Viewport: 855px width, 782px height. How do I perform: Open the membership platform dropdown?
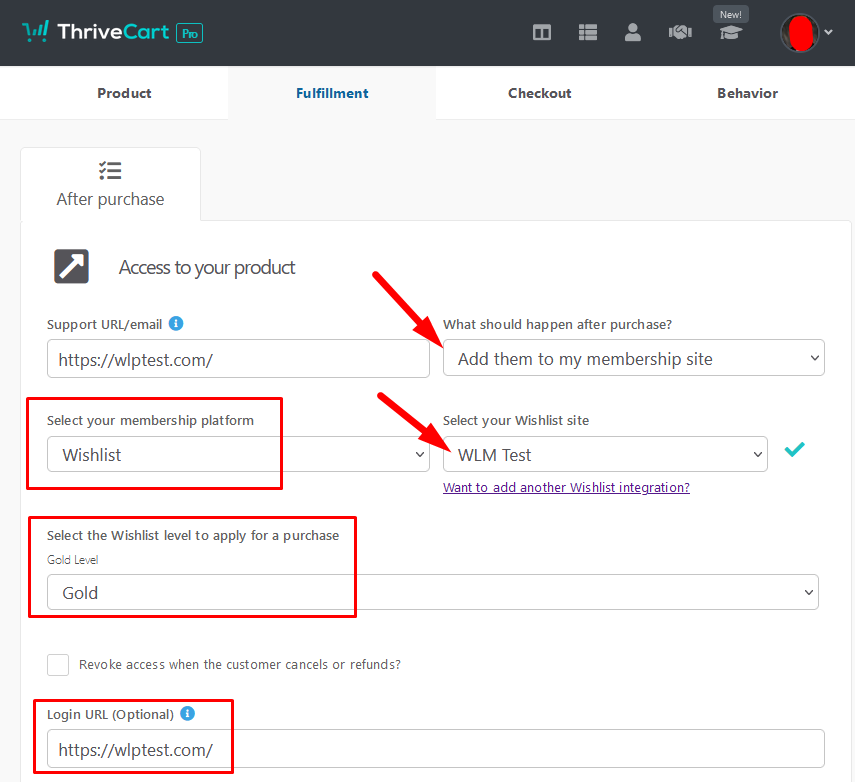click(238, 454)
